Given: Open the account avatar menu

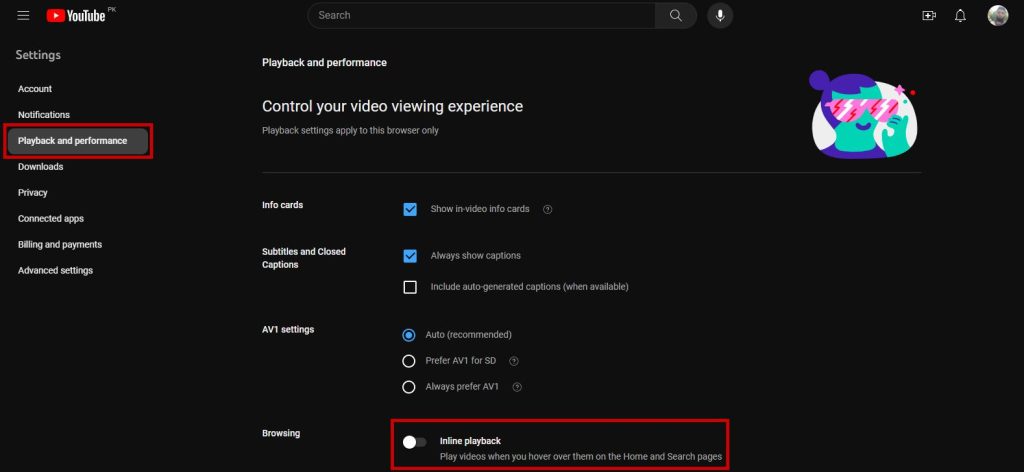Looking at the screenshot, I should pos(997,16).
